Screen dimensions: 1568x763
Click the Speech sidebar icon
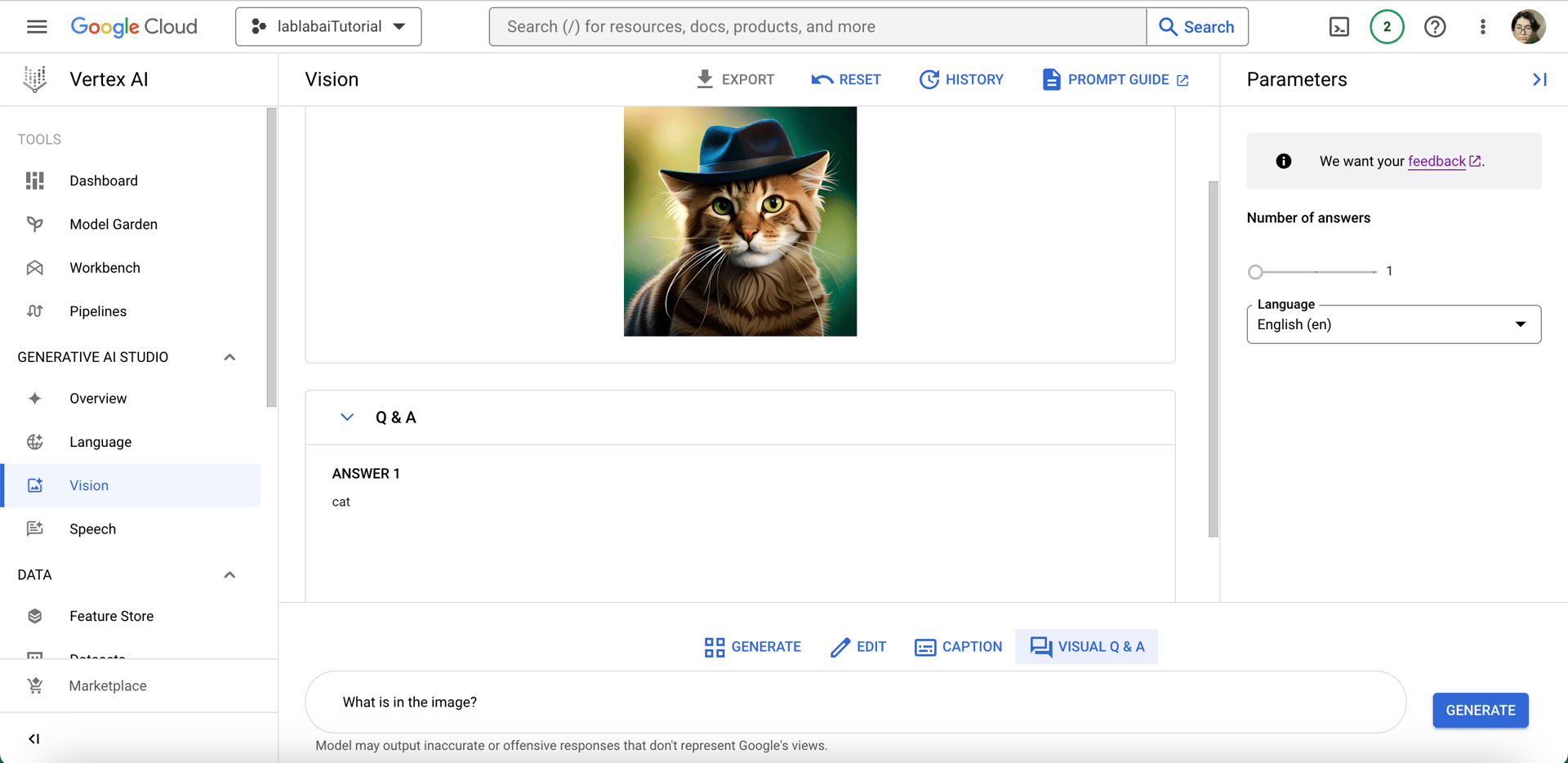click(x=34, y=529)
